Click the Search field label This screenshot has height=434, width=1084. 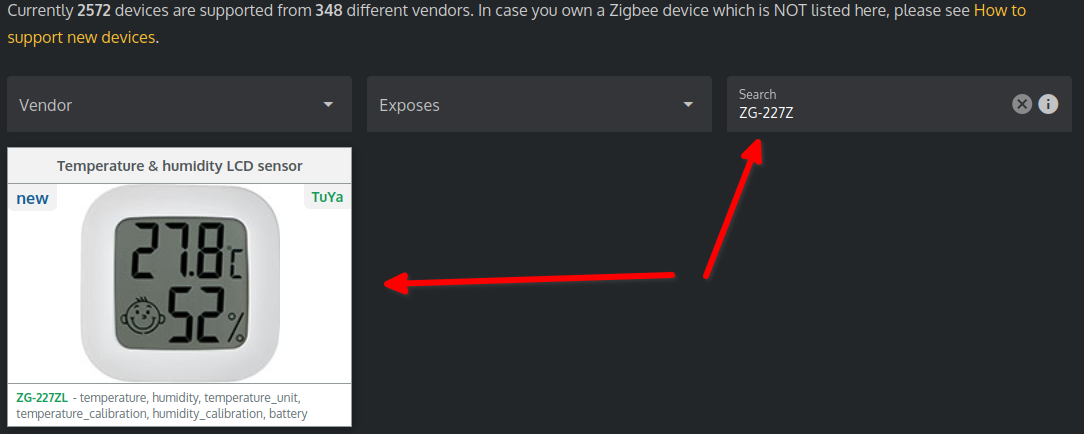point(758,95)
